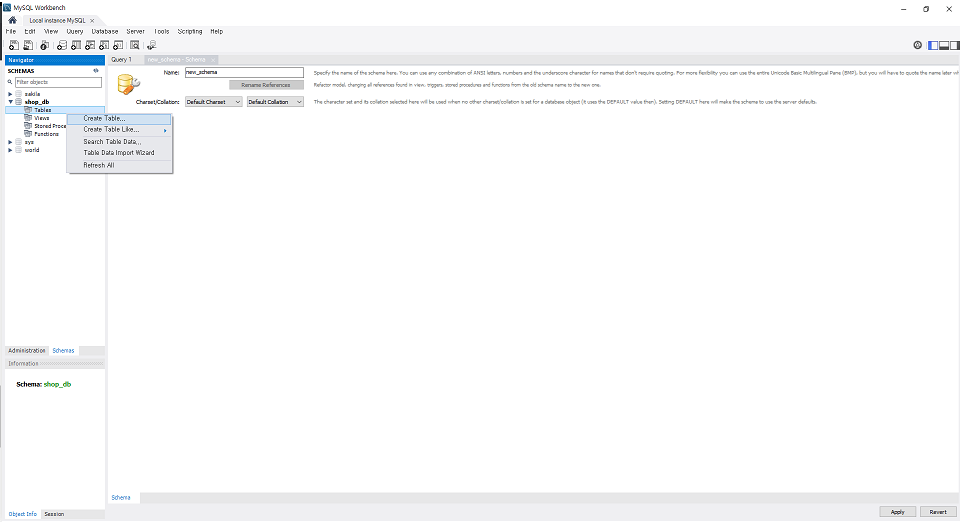960x522 pixels.
Task: Choose Create Table... from context menu
Action: click(x=119, y=119)
